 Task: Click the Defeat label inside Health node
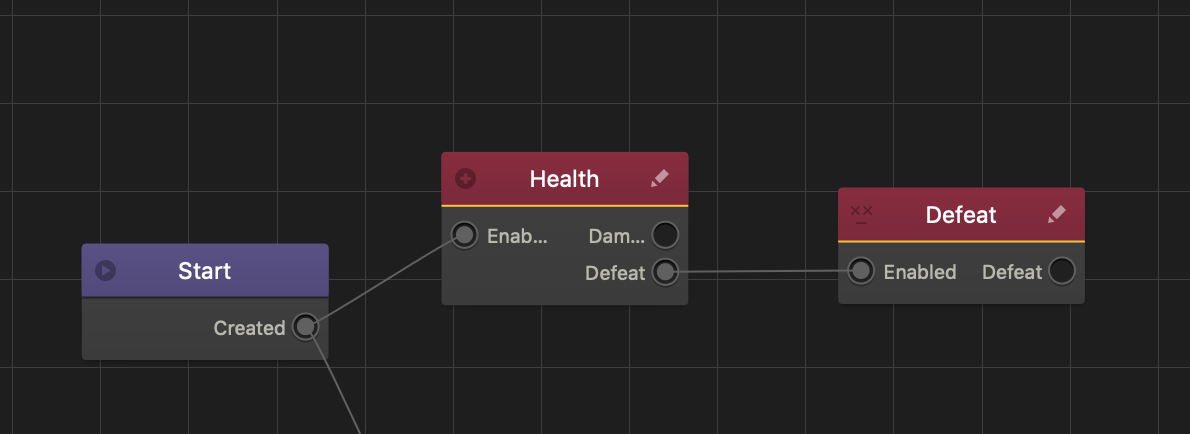pos(615,272)
